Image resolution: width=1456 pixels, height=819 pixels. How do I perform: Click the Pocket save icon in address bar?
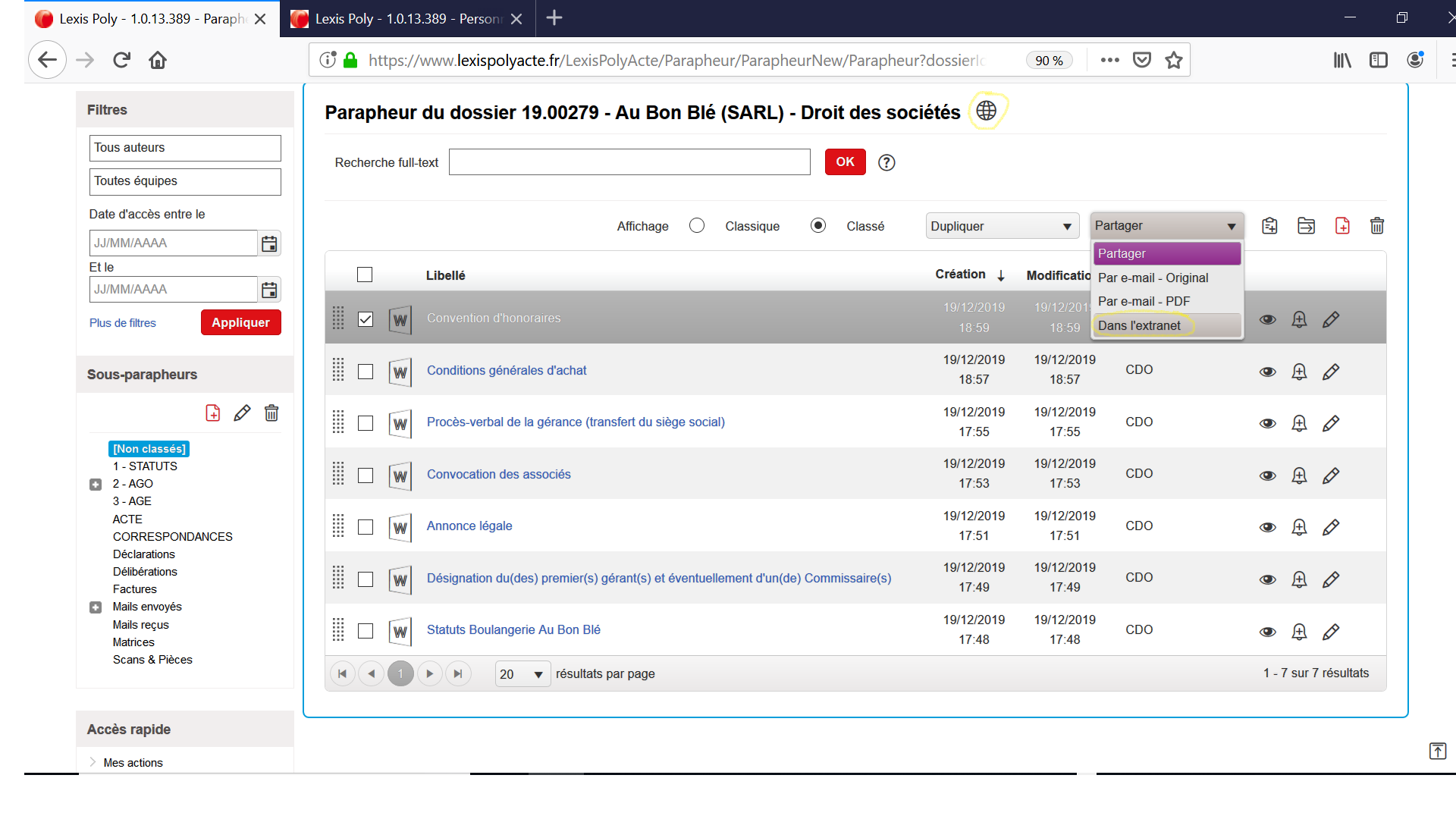tap(1142, 60)
